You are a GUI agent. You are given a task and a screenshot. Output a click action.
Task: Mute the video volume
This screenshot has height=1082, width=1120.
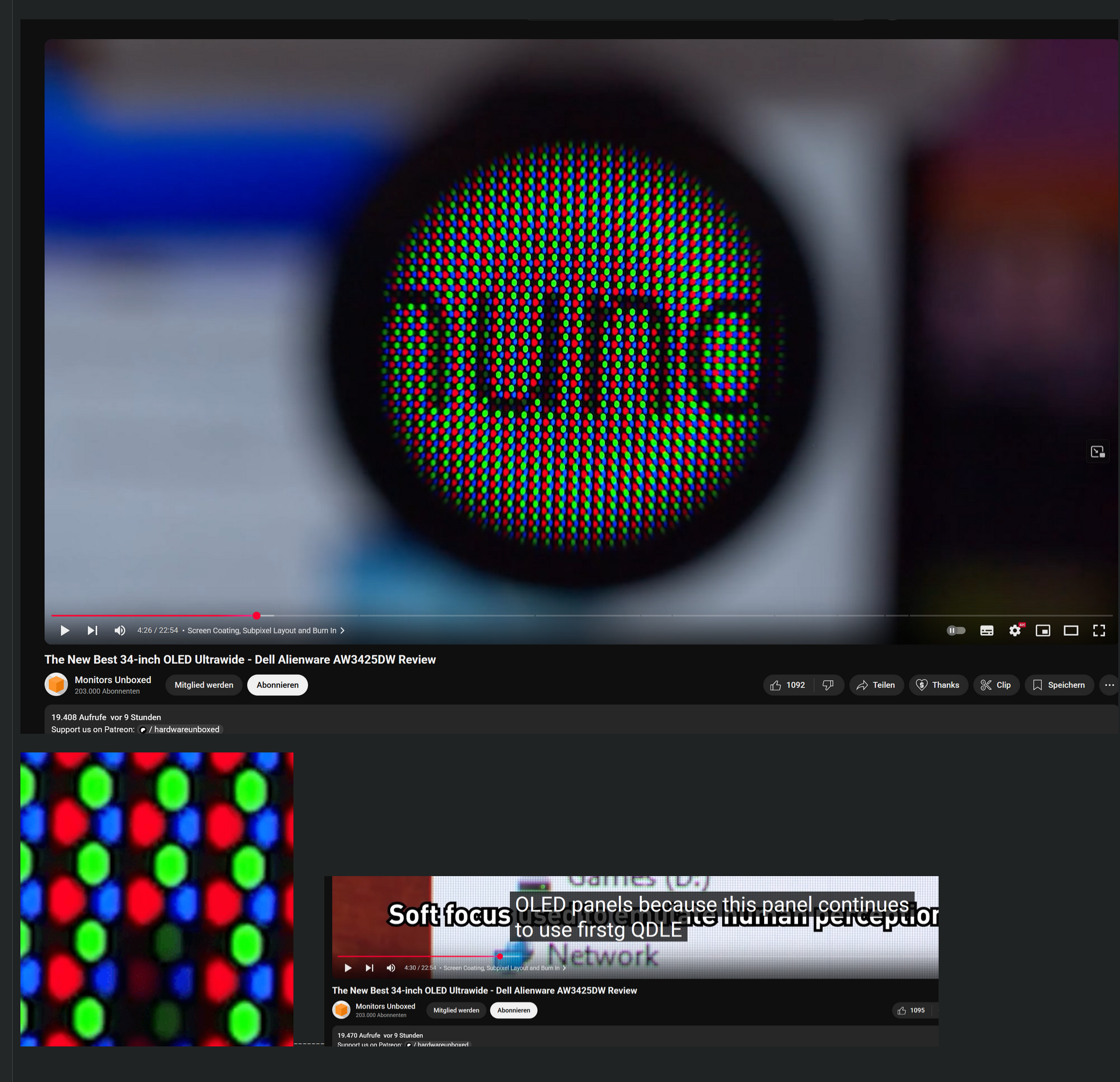tap(119, 631)
